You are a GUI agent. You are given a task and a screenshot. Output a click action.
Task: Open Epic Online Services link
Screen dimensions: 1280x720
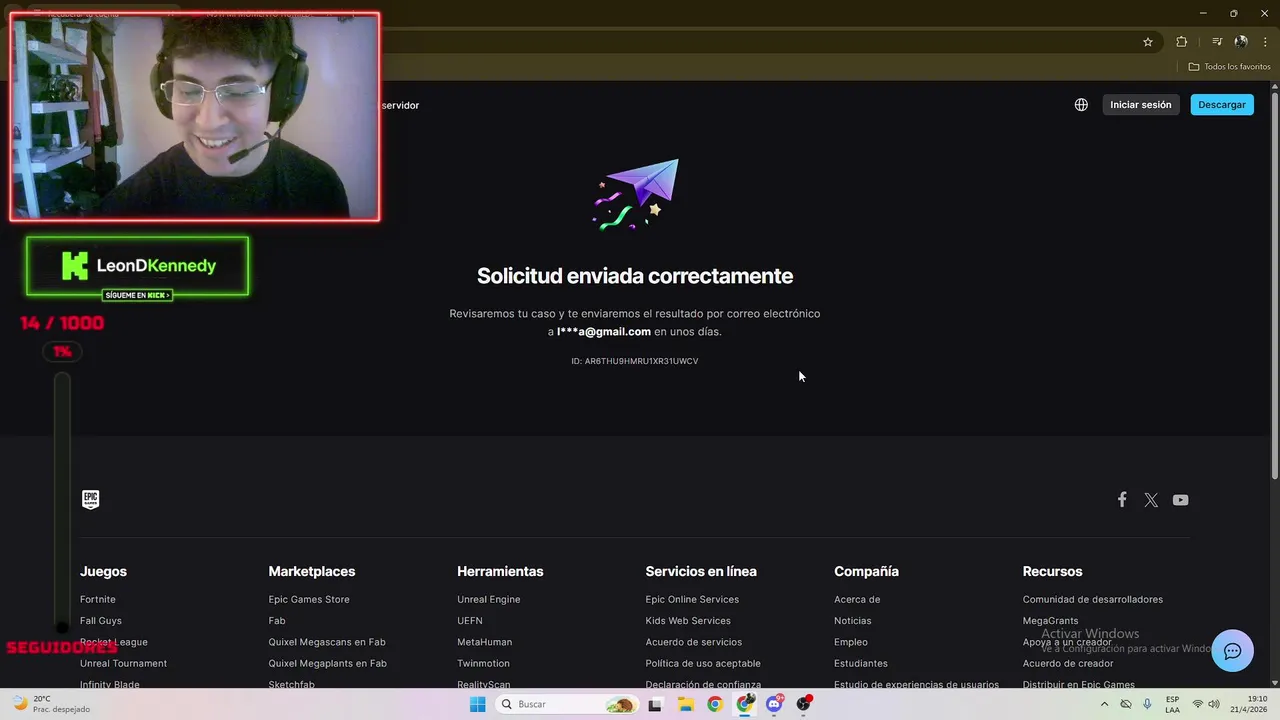click(x=692, y=599)
